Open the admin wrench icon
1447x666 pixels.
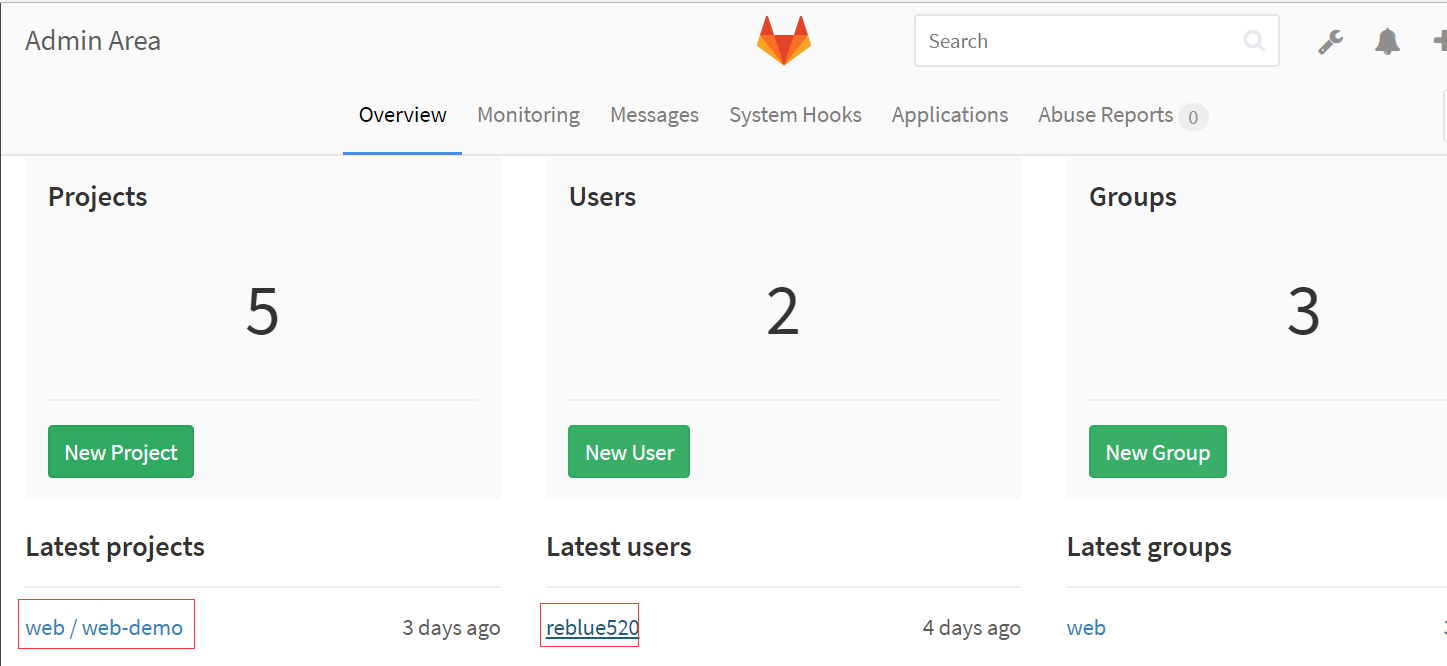tap(1330, 41)
